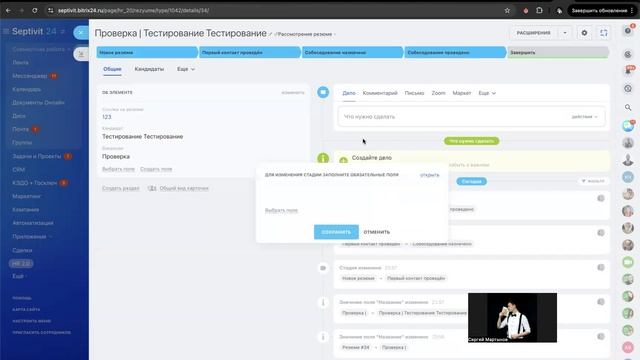Click the blue timeline icon beside the Дело editor
Image resolution: width=640 pixels, height=360 pixels.
(x=323, y=92)
